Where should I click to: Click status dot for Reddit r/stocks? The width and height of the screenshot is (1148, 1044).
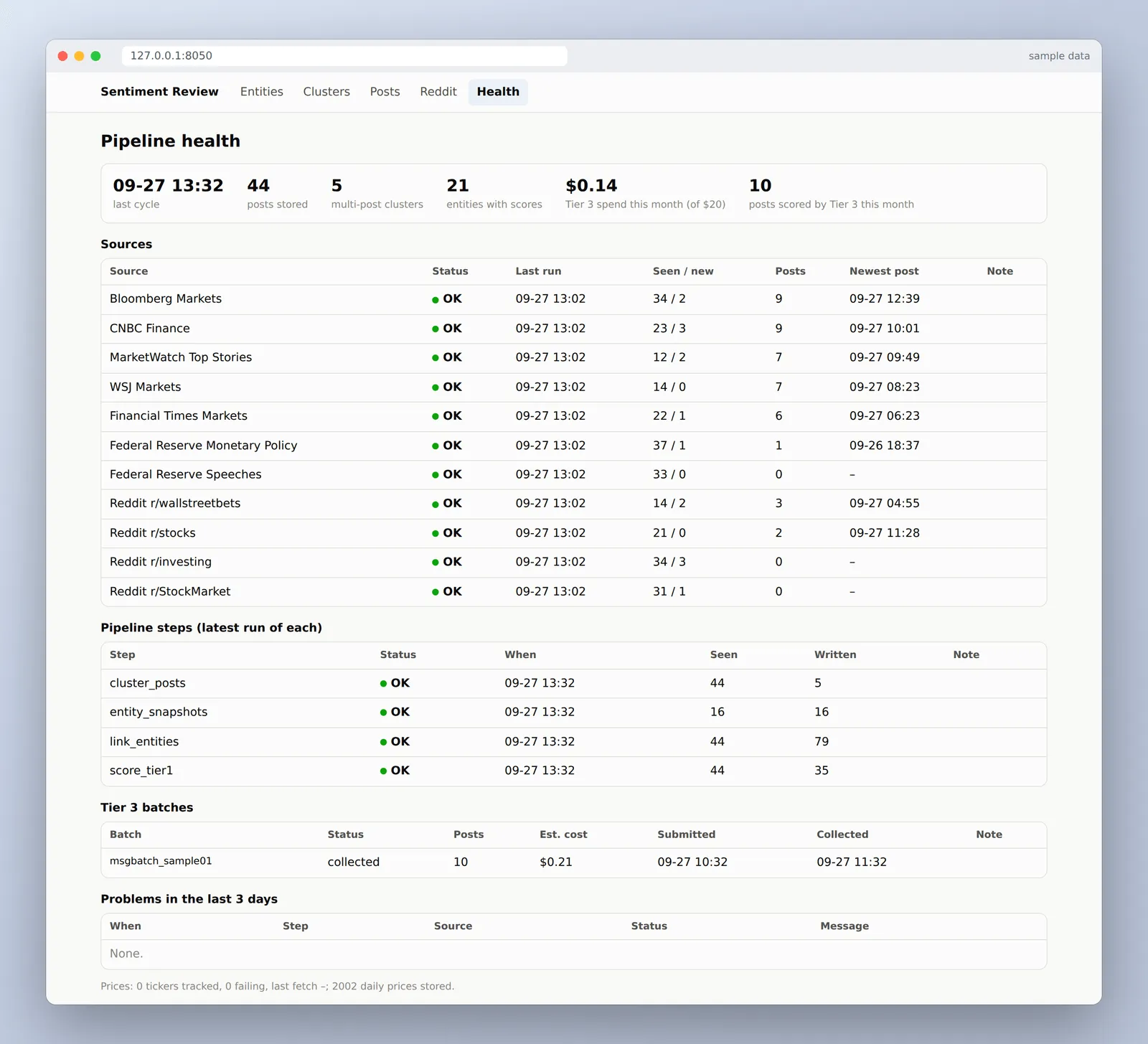(436, 534)
